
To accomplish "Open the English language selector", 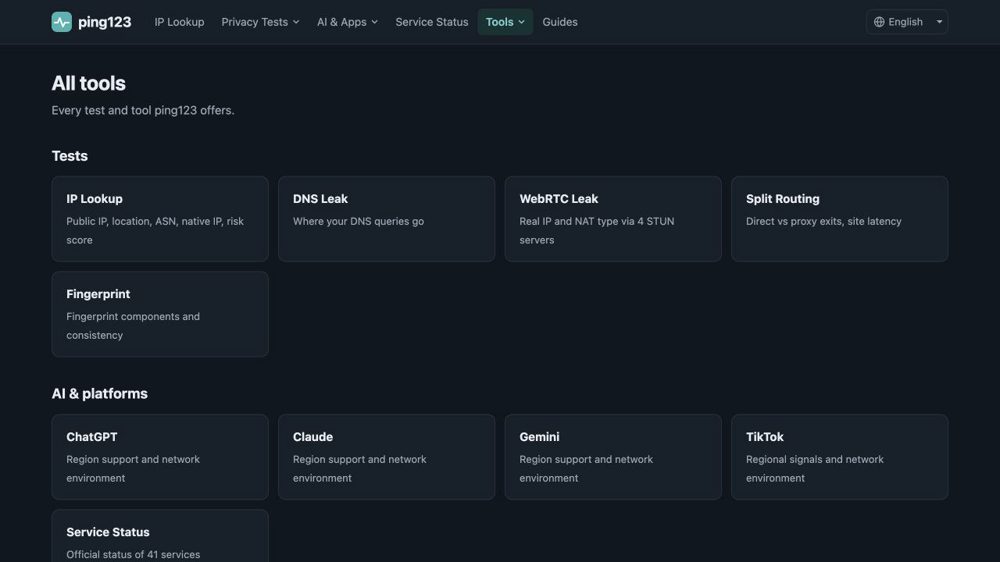I will pos(907,22).
